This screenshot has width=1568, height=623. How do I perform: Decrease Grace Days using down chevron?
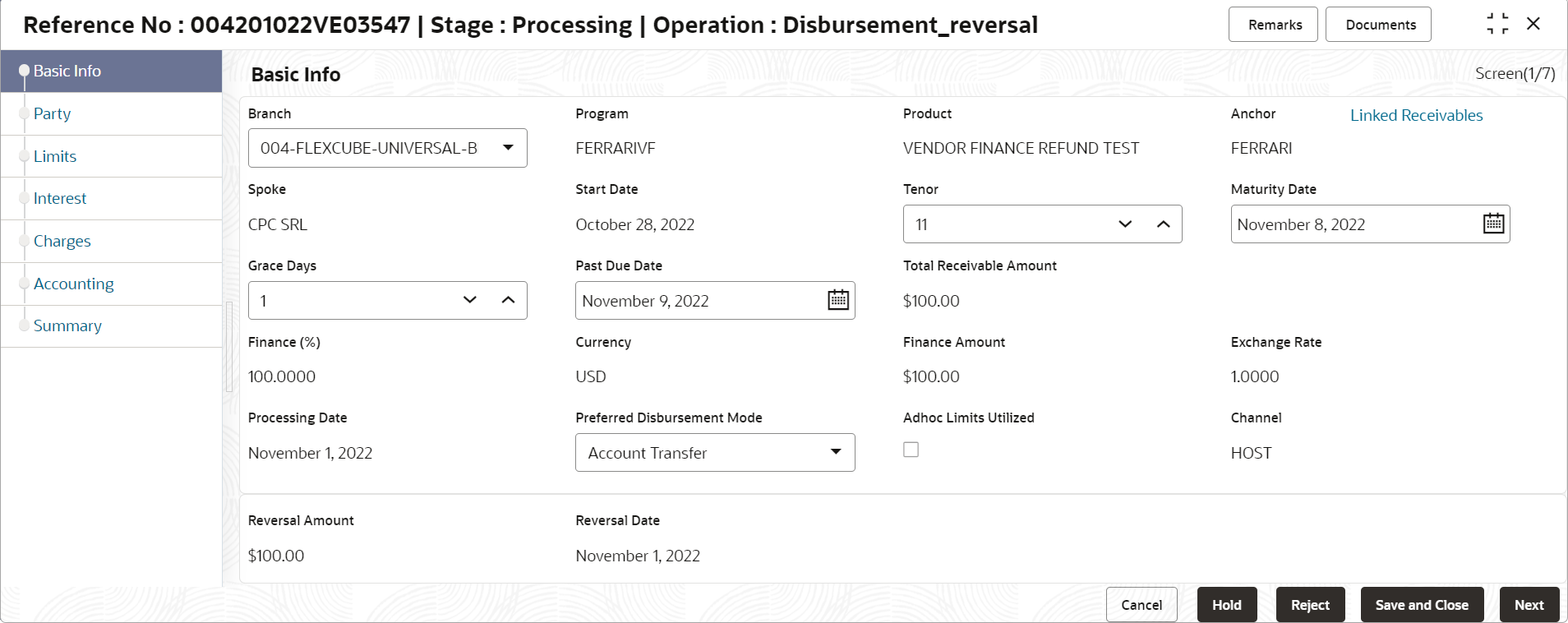pyautogui.click(x=470, y=300)
